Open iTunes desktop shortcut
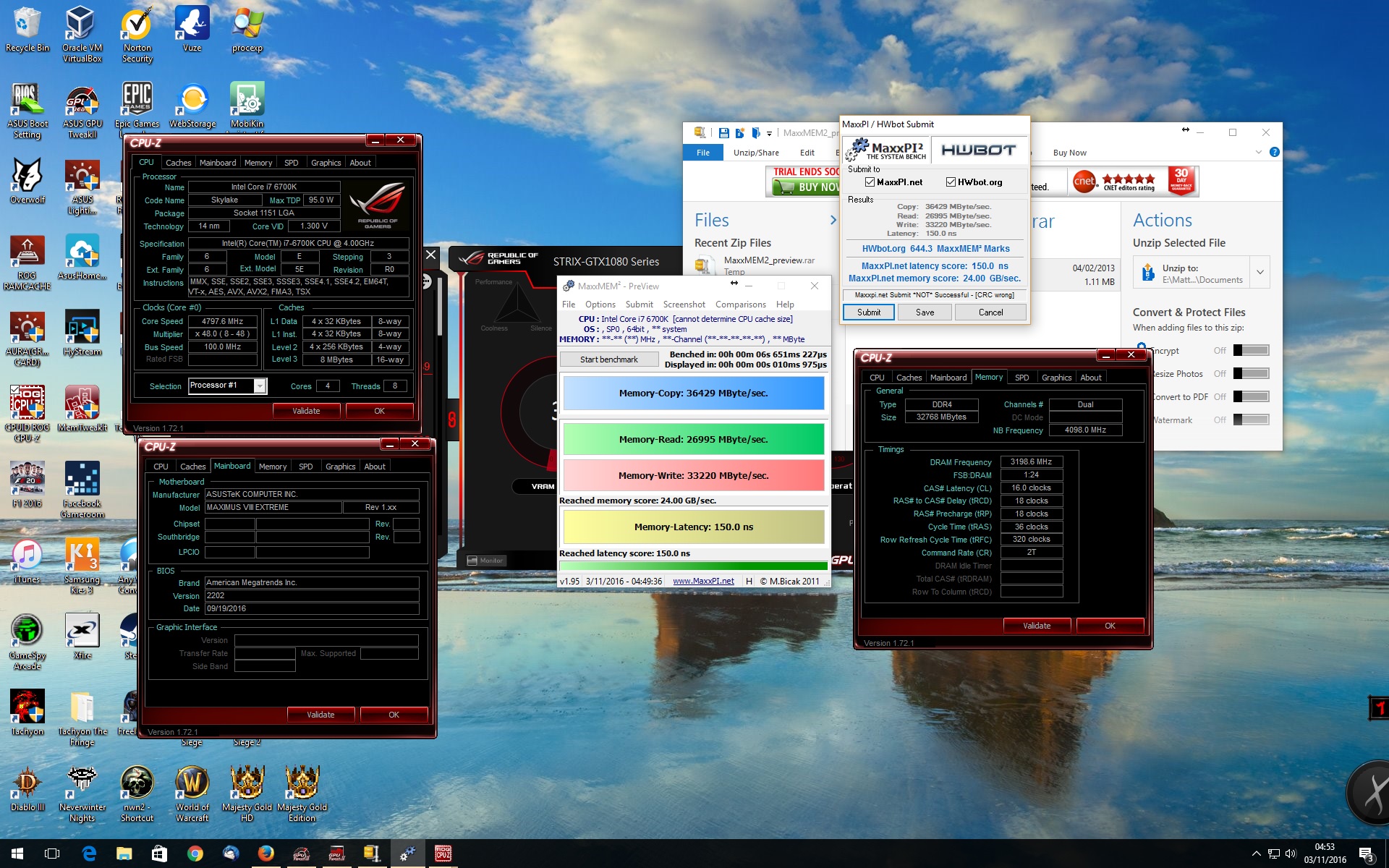 tap(27, 561)
